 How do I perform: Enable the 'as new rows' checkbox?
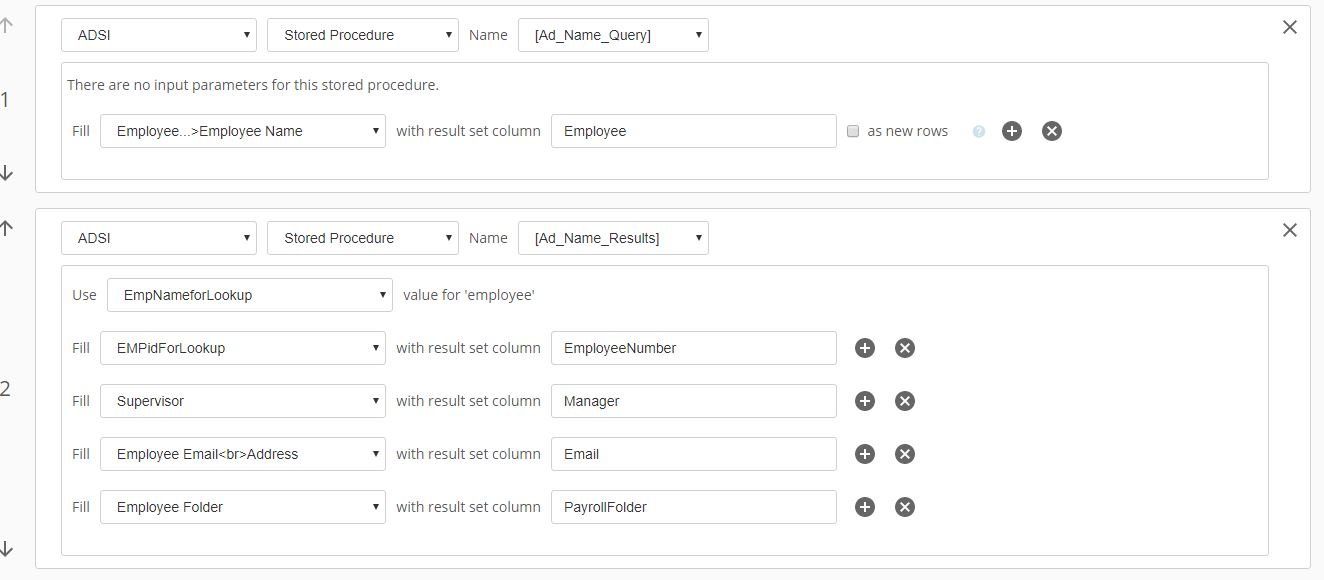point(853,131)
